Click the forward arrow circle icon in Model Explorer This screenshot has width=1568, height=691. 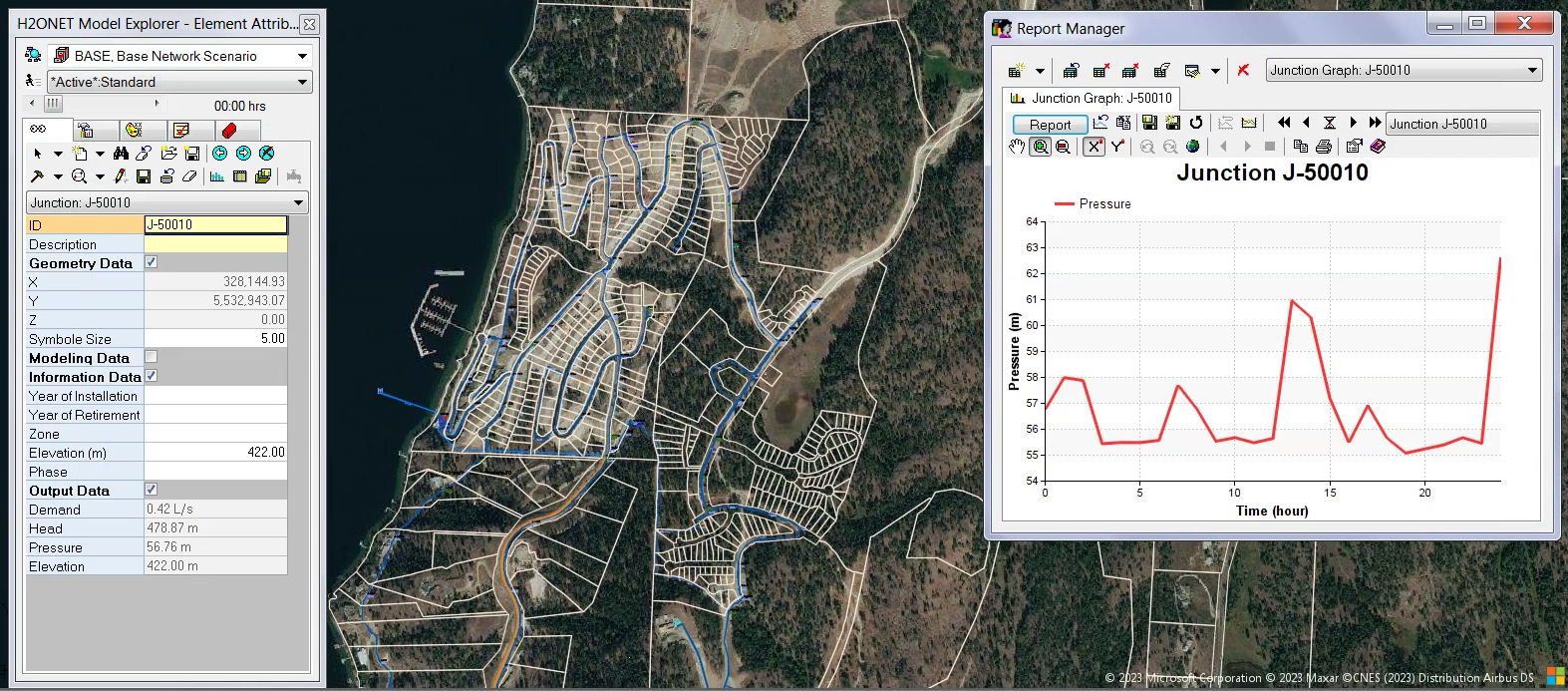point(243,154)
